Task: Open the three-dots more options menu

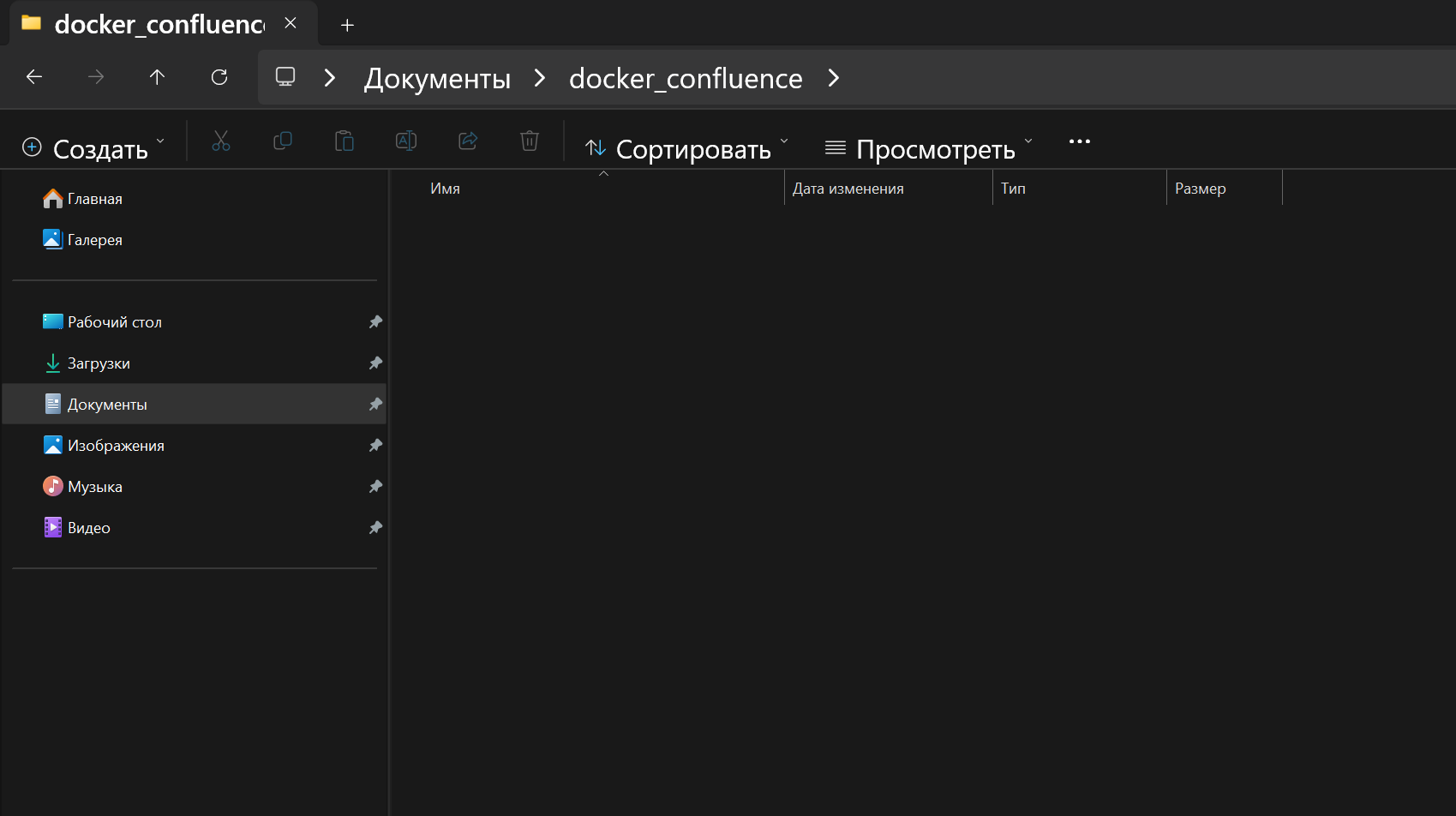Action: pos(1080,141)
